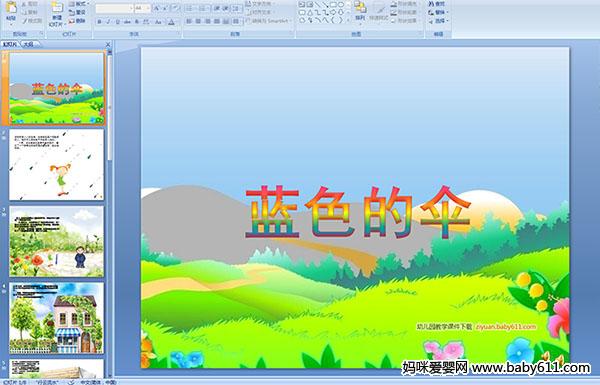Image resolution: width=600 pixels, height=385 pixels.
Task: Click the strikethrough text icon
Action: [x=127, y=22]
